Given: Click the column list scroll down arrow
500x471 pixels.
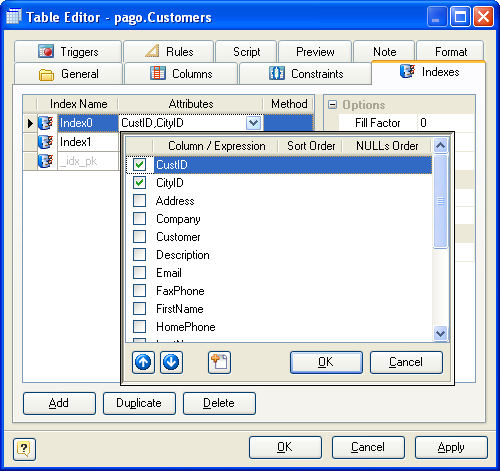Looking at the screenshot, I should click(x=440, y=333).
